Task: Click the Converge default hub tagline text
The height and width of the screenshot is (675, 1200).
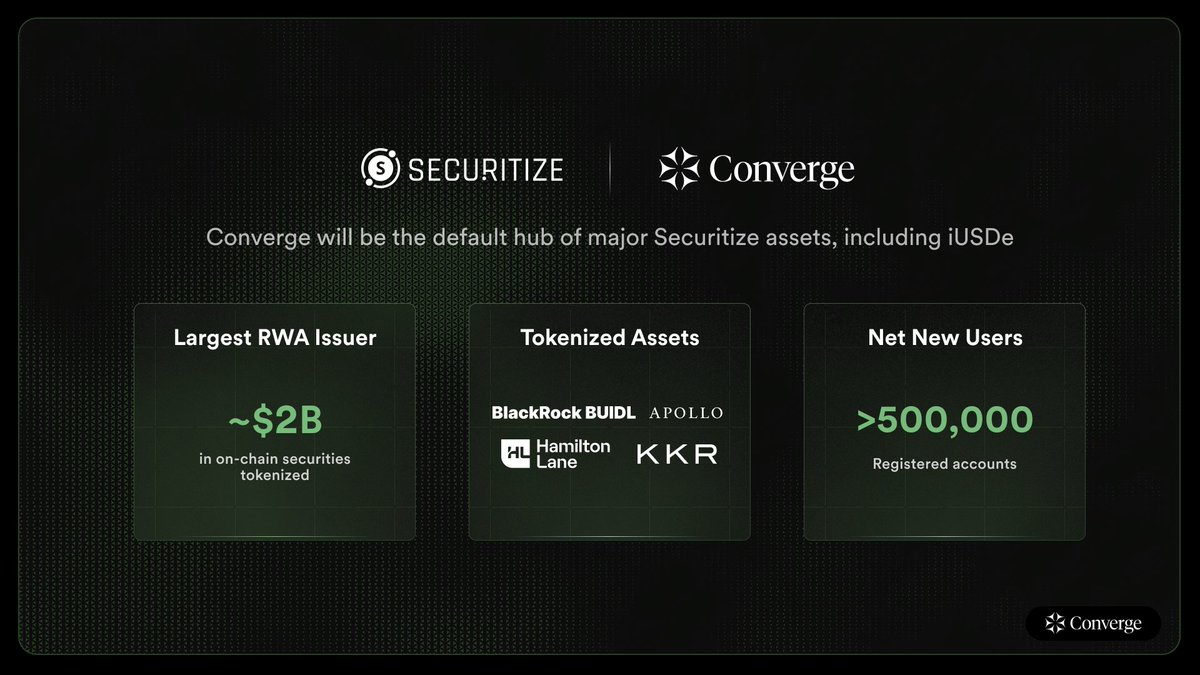Action: (x=600, y=239)
